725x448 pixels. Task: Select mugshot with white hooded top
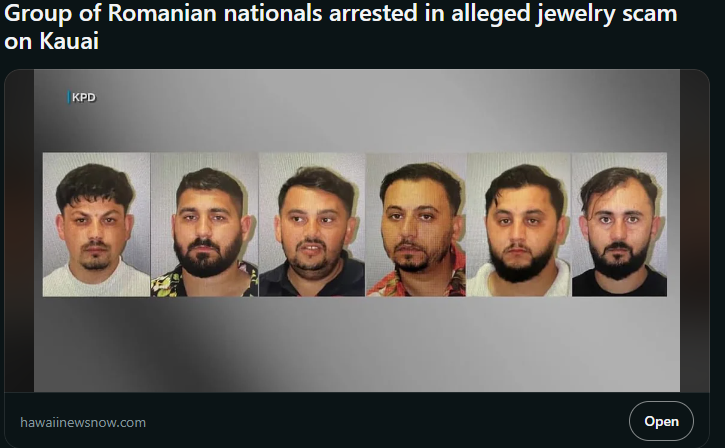[x=519, y=224]
